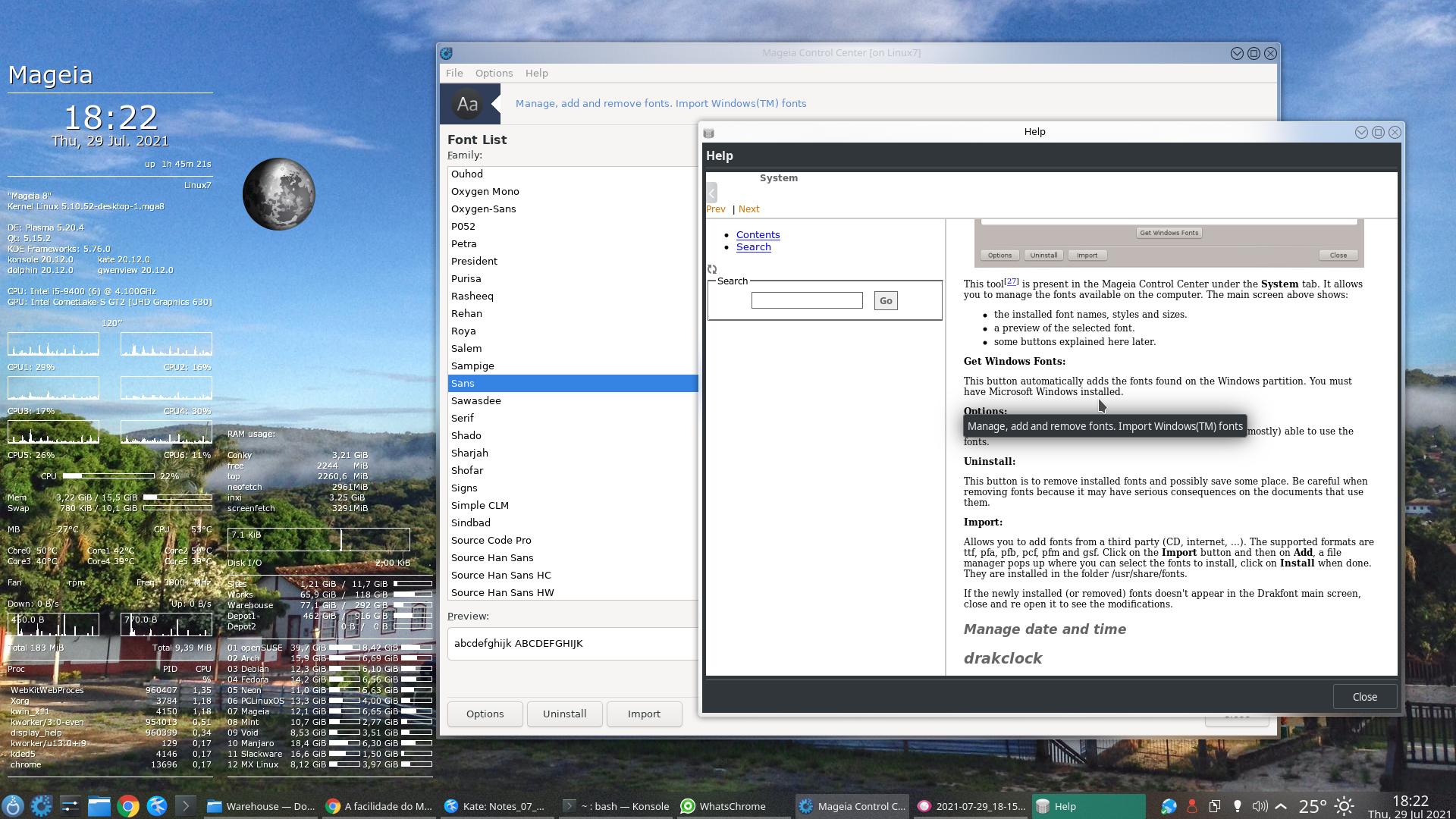This screenshot has height=819, width=1456.
Task: Open the Dolphin file manager launcher
Action: [x=99, y=806]
